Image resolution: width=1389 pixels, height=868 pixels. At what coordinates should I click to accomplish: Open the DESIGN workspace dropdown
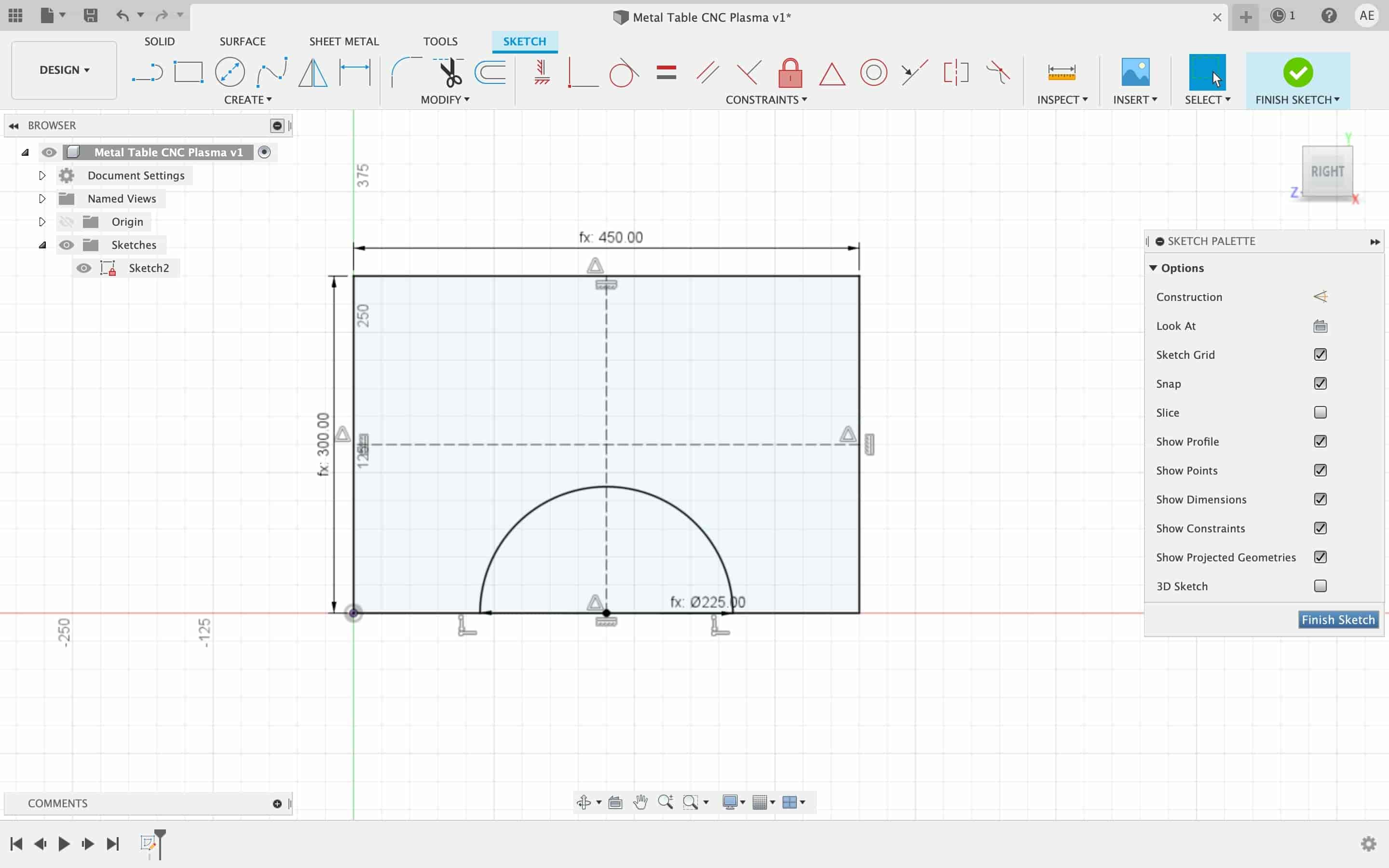[x=64, y=70]
